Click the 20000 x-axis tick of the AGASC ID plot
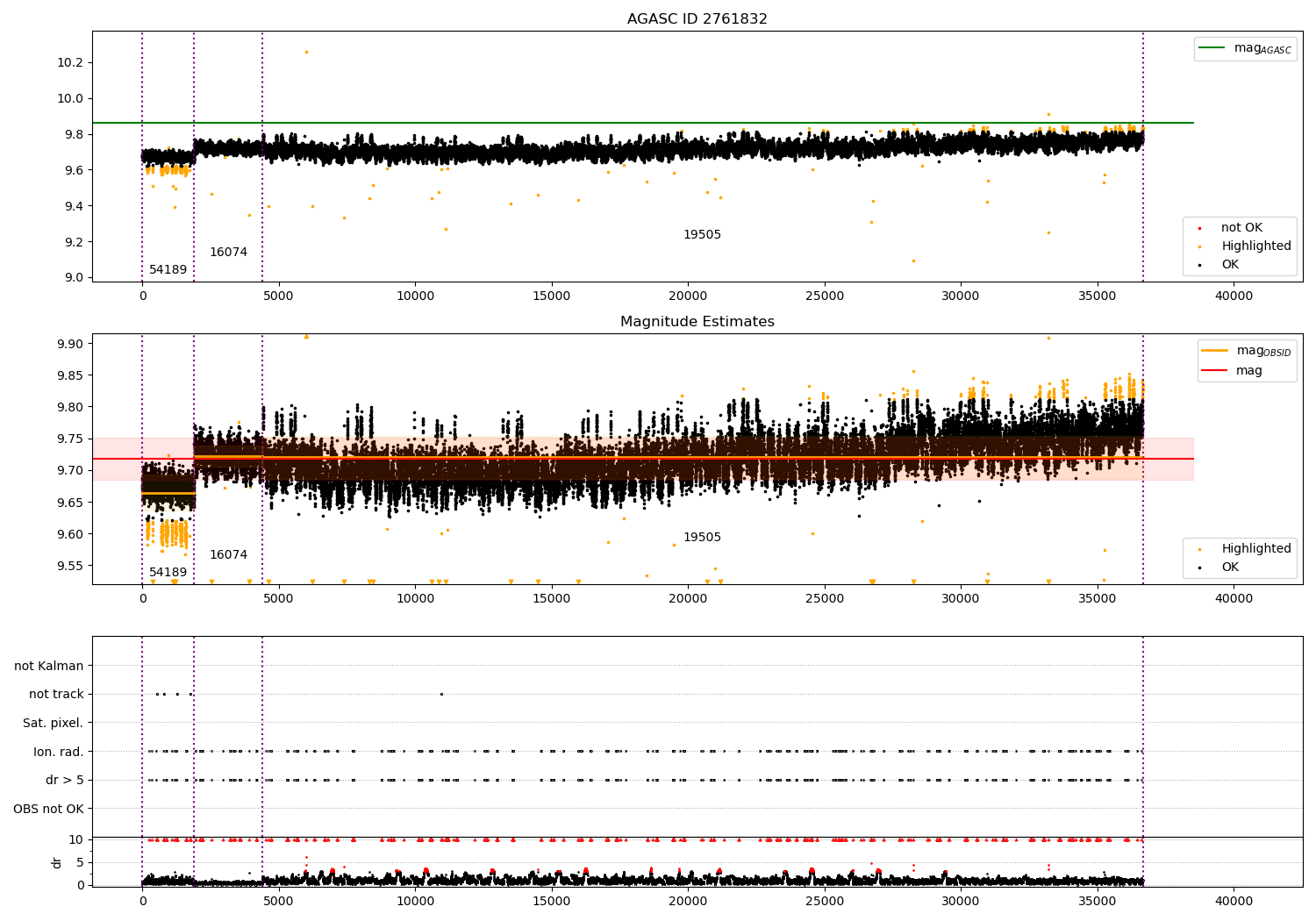 click(x=688, y=296)
